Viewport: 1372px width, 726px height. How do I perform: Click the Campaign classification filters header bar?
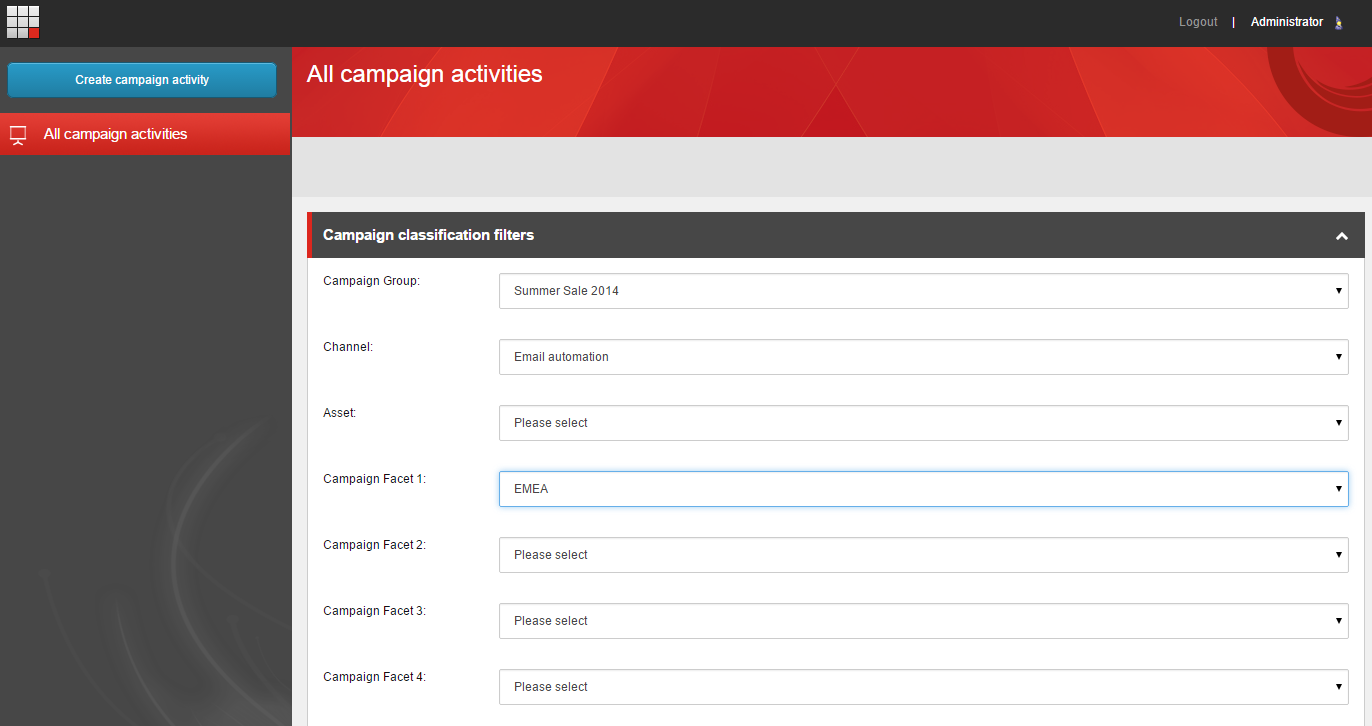point(836,235)
